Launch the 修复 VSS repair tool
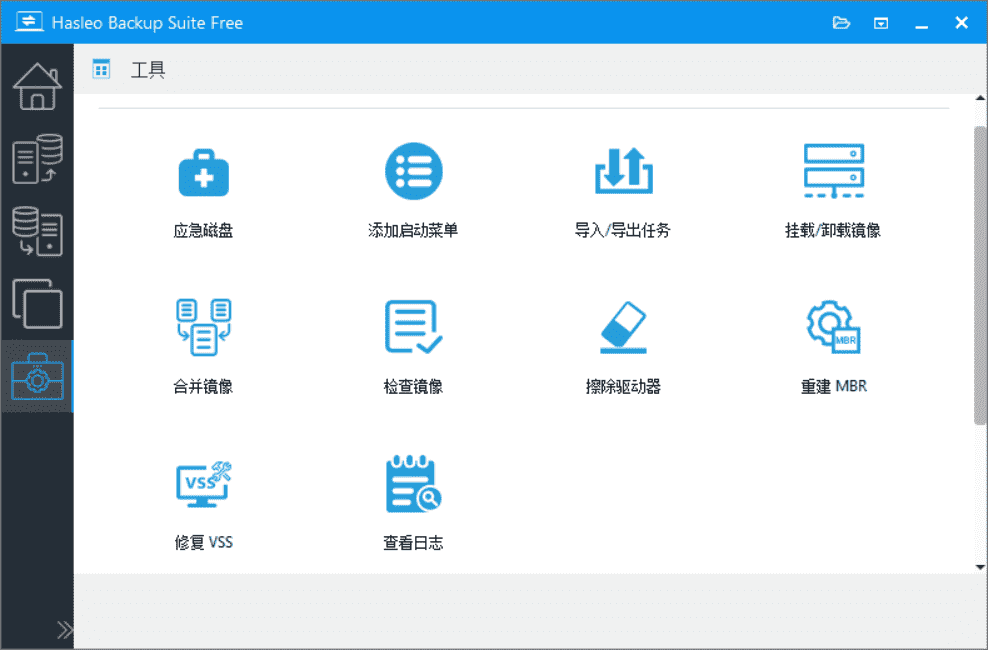Image resolution: width=988 pixels, height=650 pixels. click(x=203, y=484)
